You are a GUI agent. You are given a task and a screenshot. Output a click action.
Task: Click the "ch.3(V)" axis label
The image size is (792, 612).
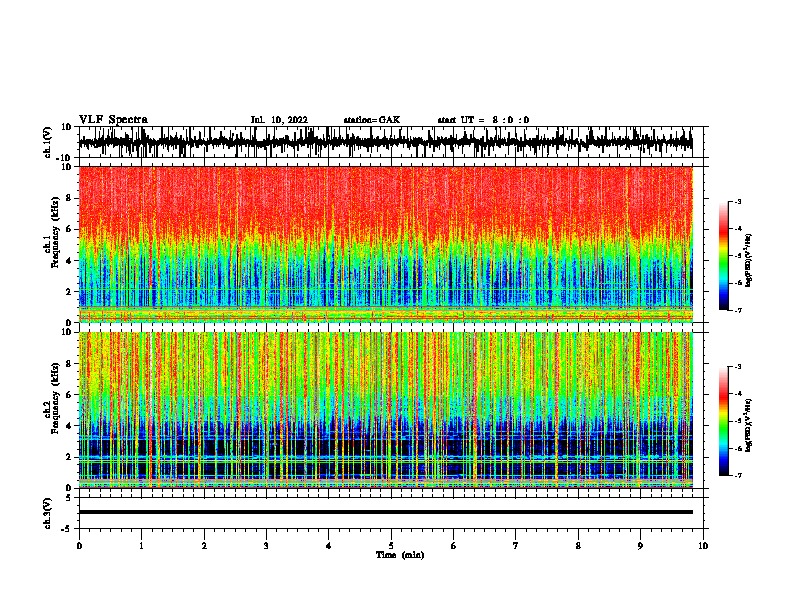(x=48, y=513)
